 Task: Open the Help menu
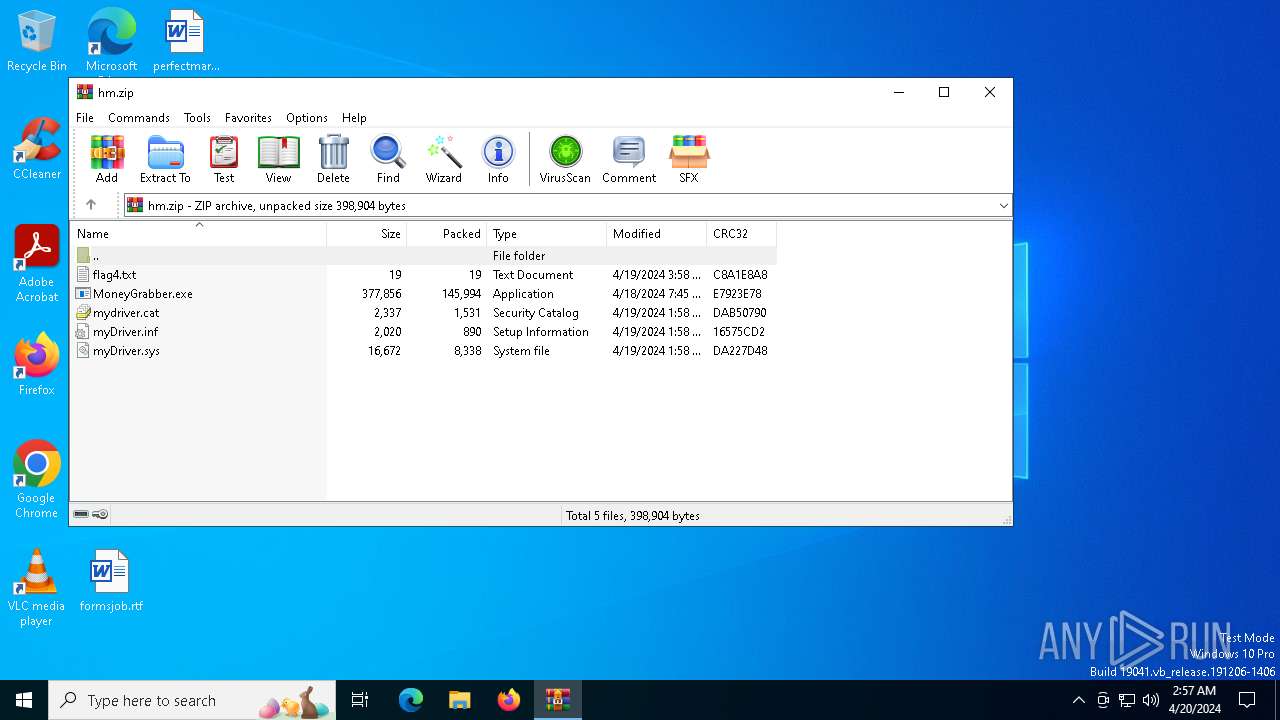pyautogui.click(x=354, y=117)
